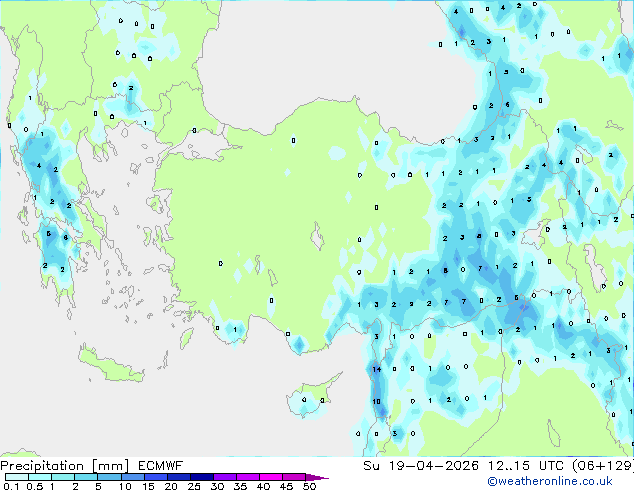Open the weatheronline.co.uk copyright link
634x490 pixels.
[x=550, y=481]
